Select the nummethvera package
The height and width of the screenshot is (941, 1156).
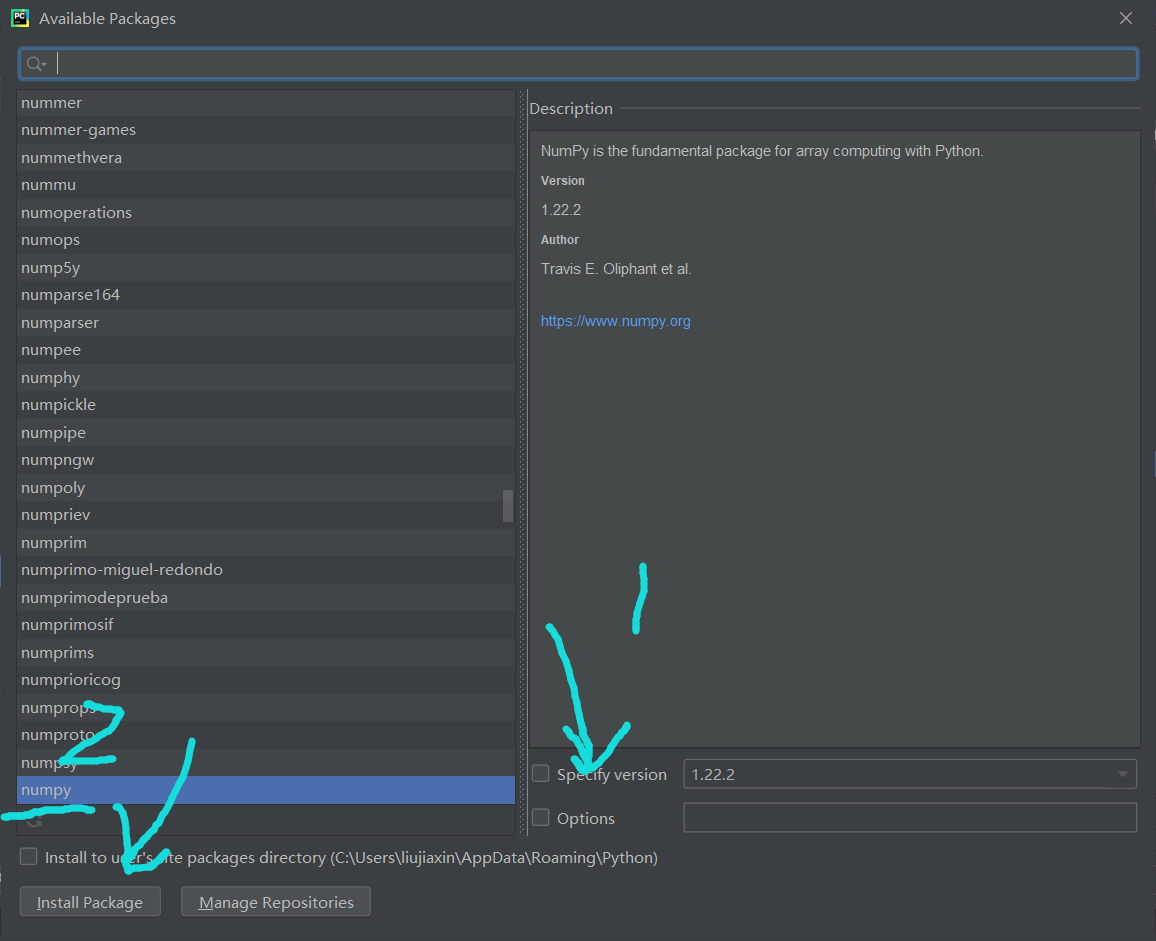[265, 158]
